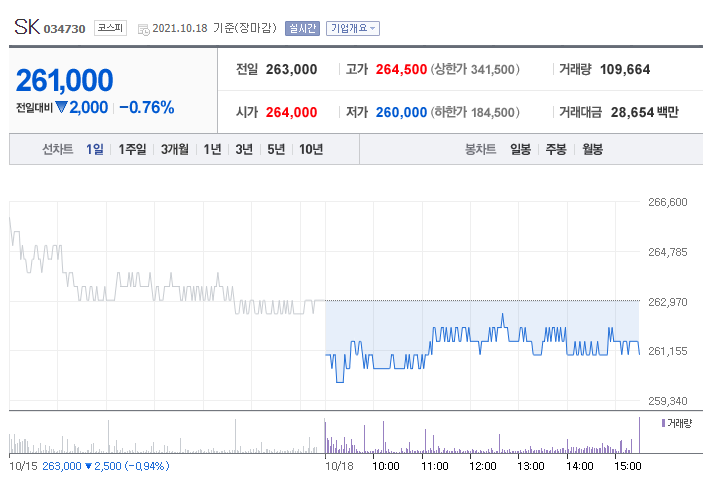Click the 코스피 market badge
The width and height of the screenshot is (703, 483).
(x=110, y=28)
